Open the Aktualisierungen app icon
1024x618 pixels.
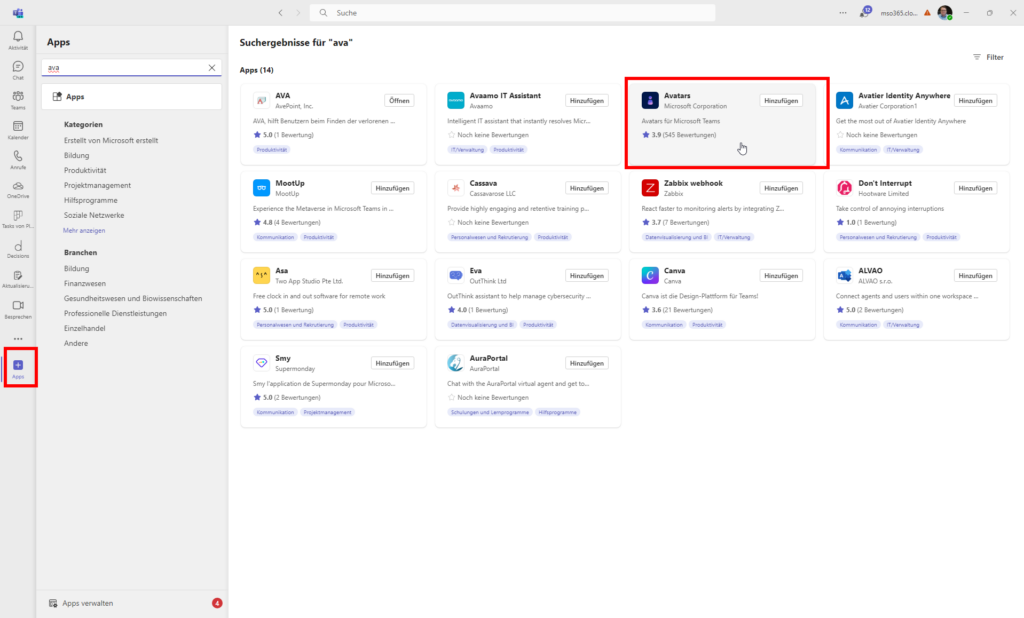[x=18, y=278]
